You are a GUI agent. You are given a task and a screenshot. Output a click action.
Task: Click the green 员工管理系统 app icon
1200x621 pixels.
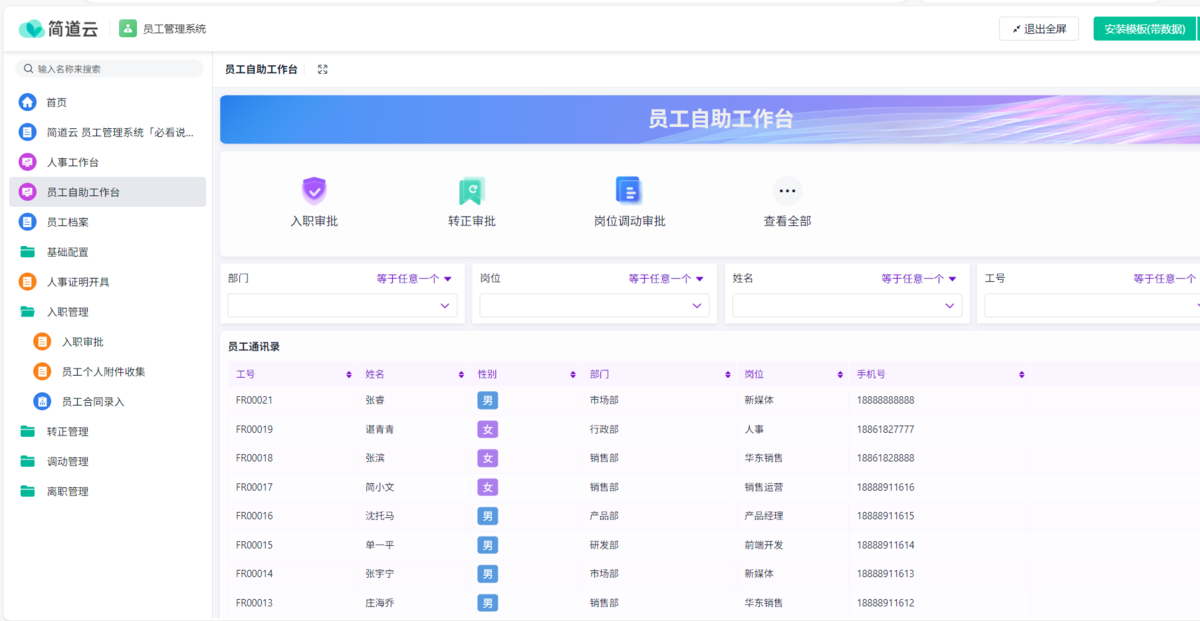[128, 29]
